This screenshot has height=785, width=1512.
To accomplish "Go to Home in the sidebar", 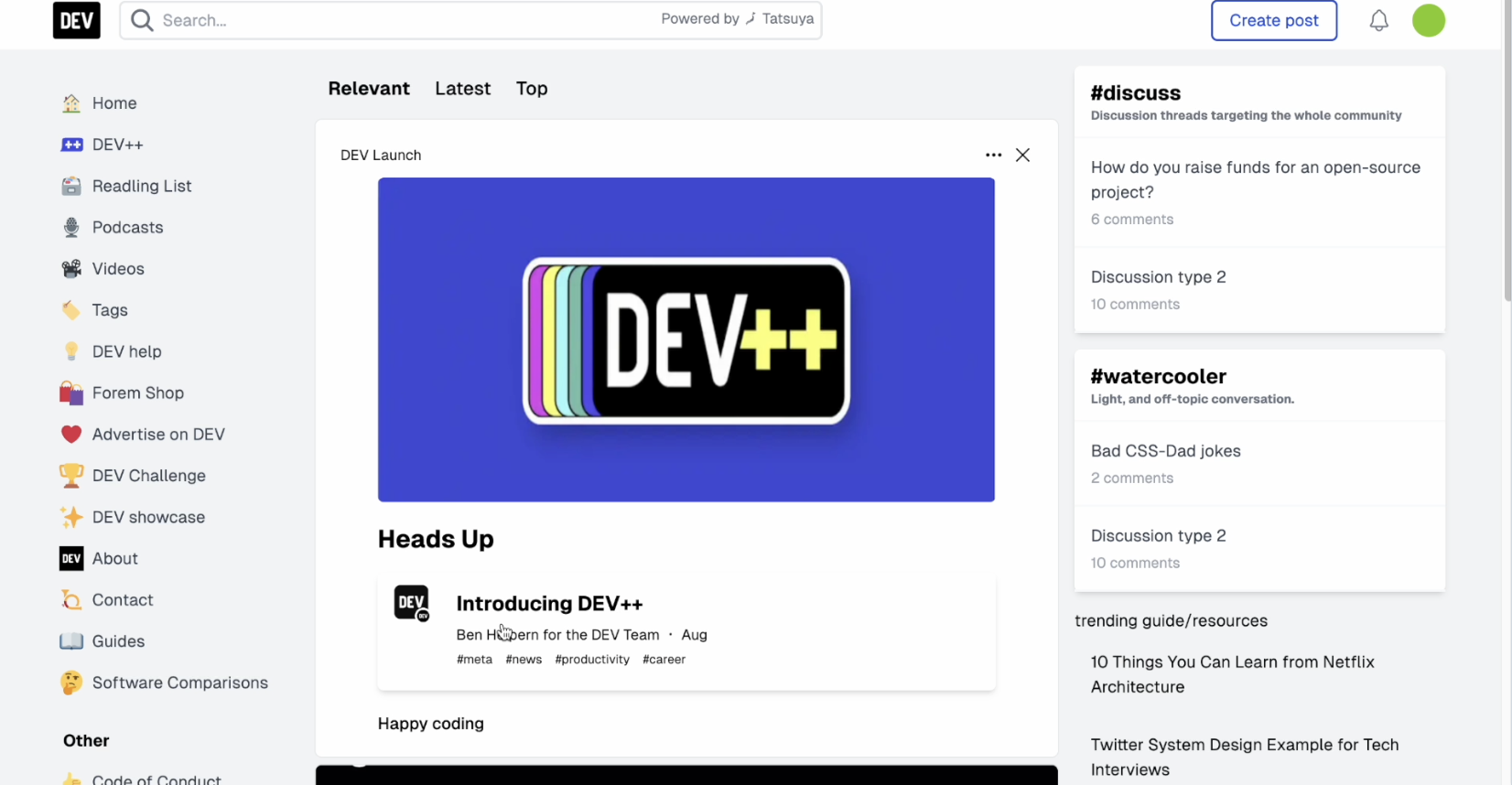I will coord(114,103).
